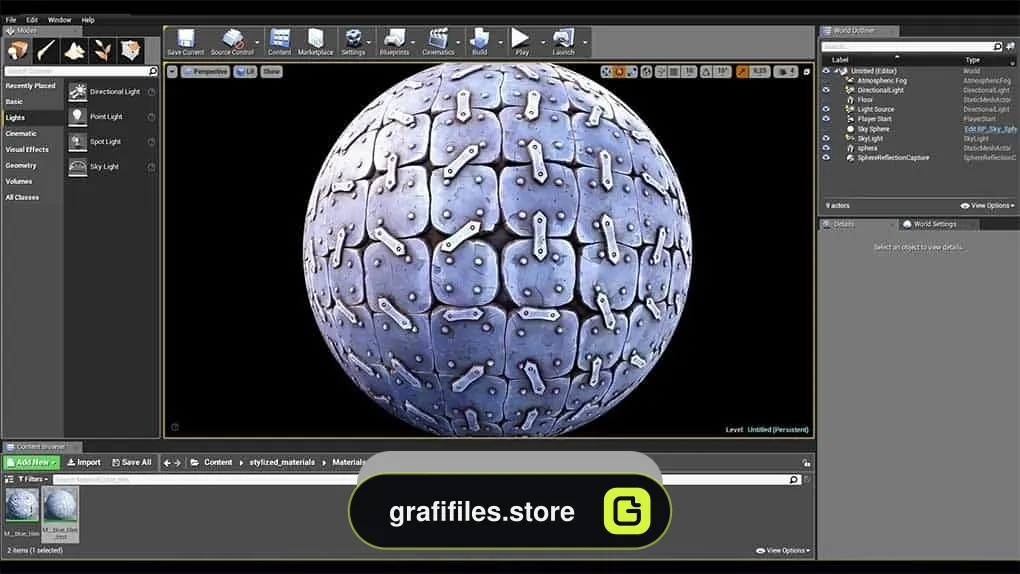Collapse the Untitled (Editor) tree node
Image resolution: width=1020 pixels, height=574 pixels.
pyautogui.click(x=838, y=71)
